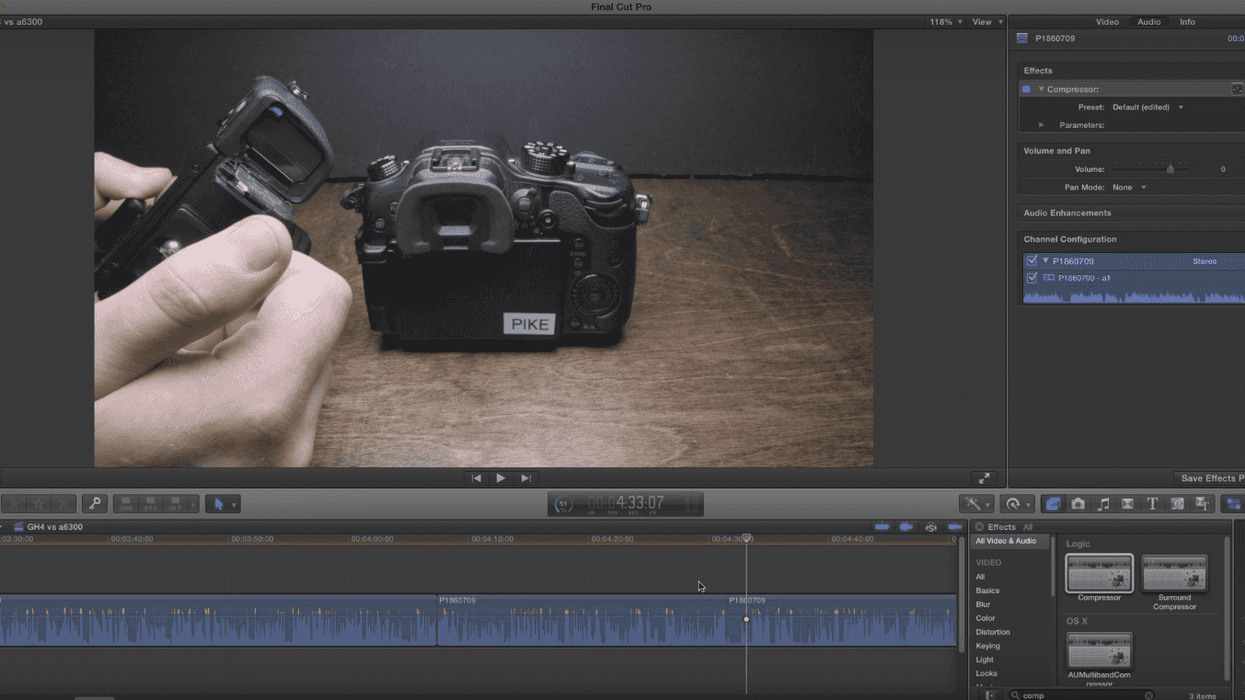Viewport: 1245px width, 700px height.
Task: Open the tool selection dropdown arrow
Action: click(234, 505)
